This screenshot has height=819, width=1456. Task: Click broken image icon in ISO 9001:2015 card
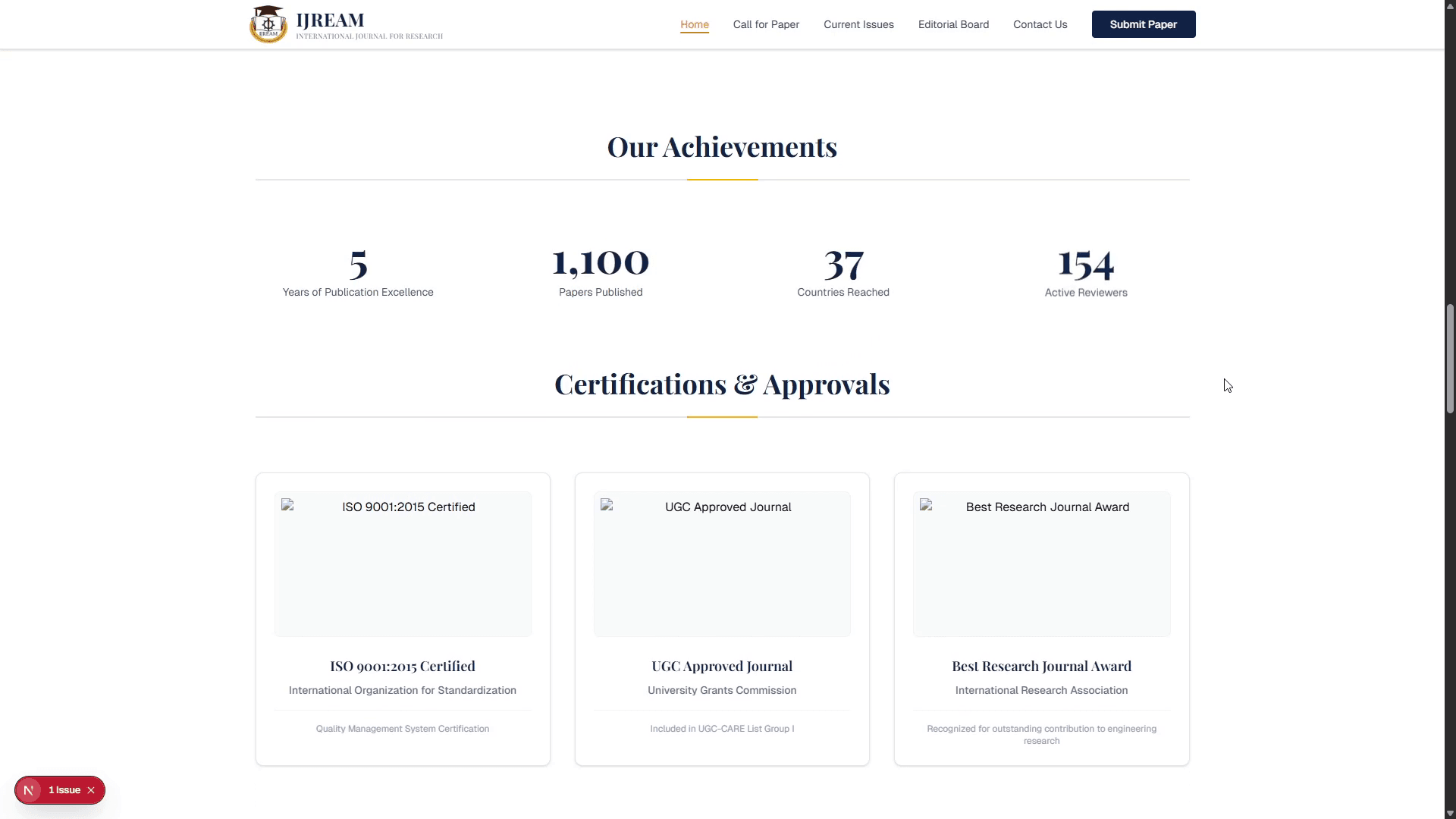point(287,505)
